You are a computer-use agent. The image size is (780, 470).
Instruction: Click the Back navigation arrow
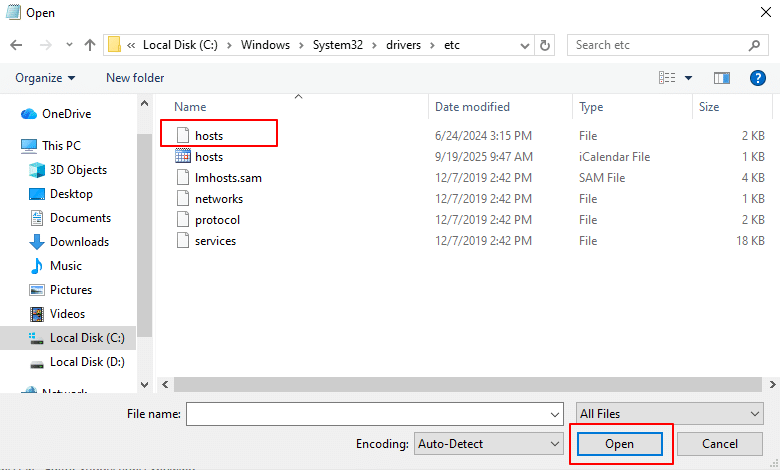tap(15, 45)
